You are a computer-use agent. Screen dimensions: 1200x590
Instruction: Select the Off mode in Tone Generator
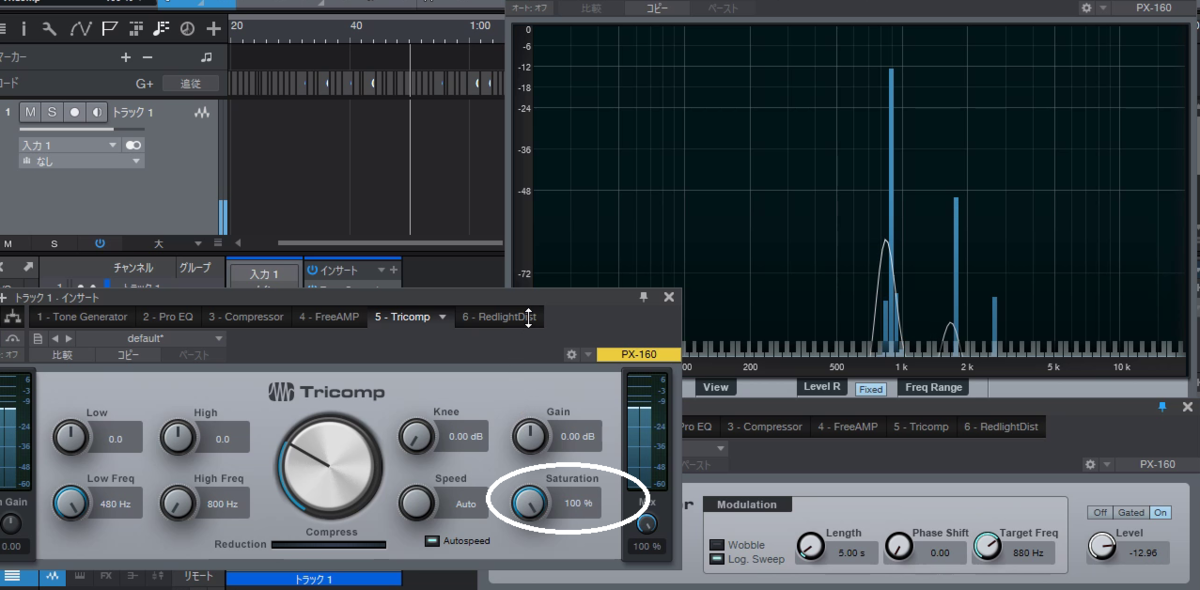[x=1100, y=512]
